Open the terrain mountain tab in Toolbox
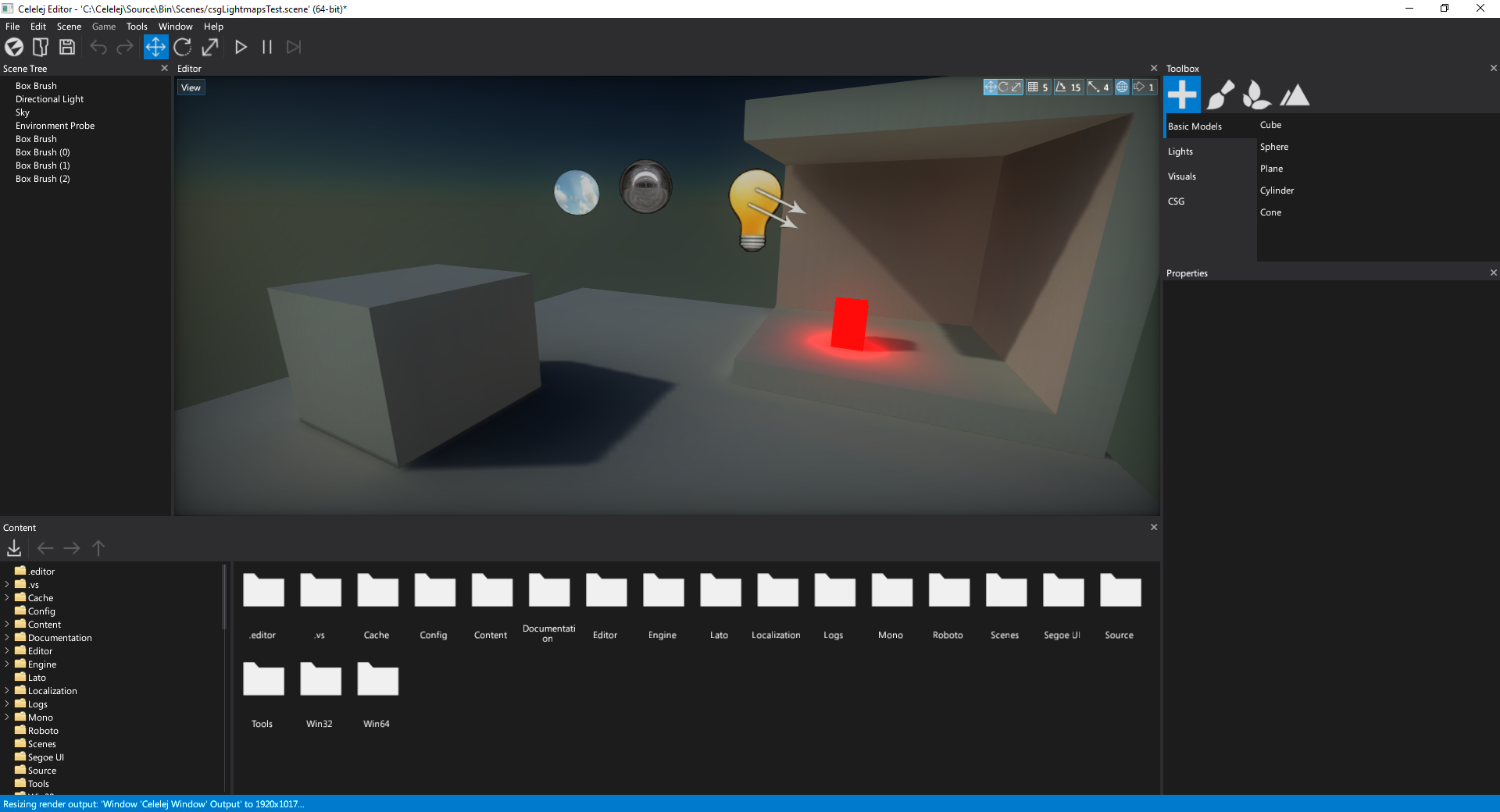1500x812 pixels. point(1295,95)
